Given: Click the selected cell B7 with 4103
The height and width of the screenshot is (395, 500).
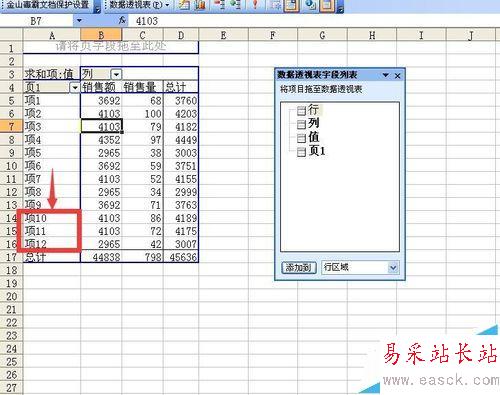Looking at the screenshot, I should (101, 127).
